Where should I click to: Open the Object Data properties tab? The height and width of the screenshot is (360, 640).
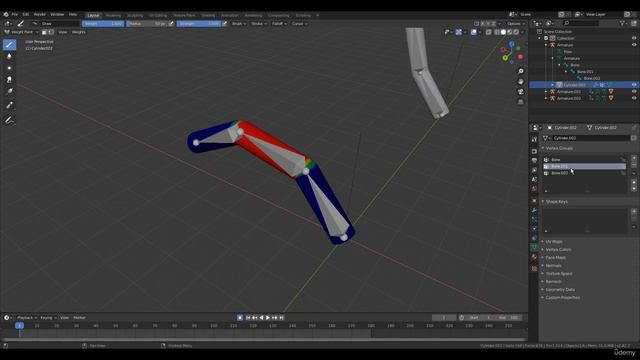click(534, 248)
